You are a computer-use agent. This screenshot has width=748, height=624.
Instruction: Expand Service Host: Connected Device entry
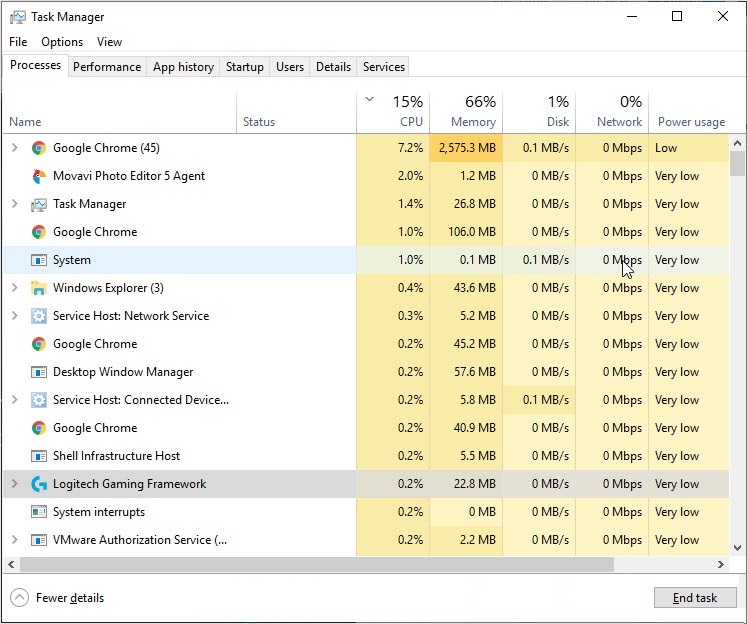[x=15, y=400]
